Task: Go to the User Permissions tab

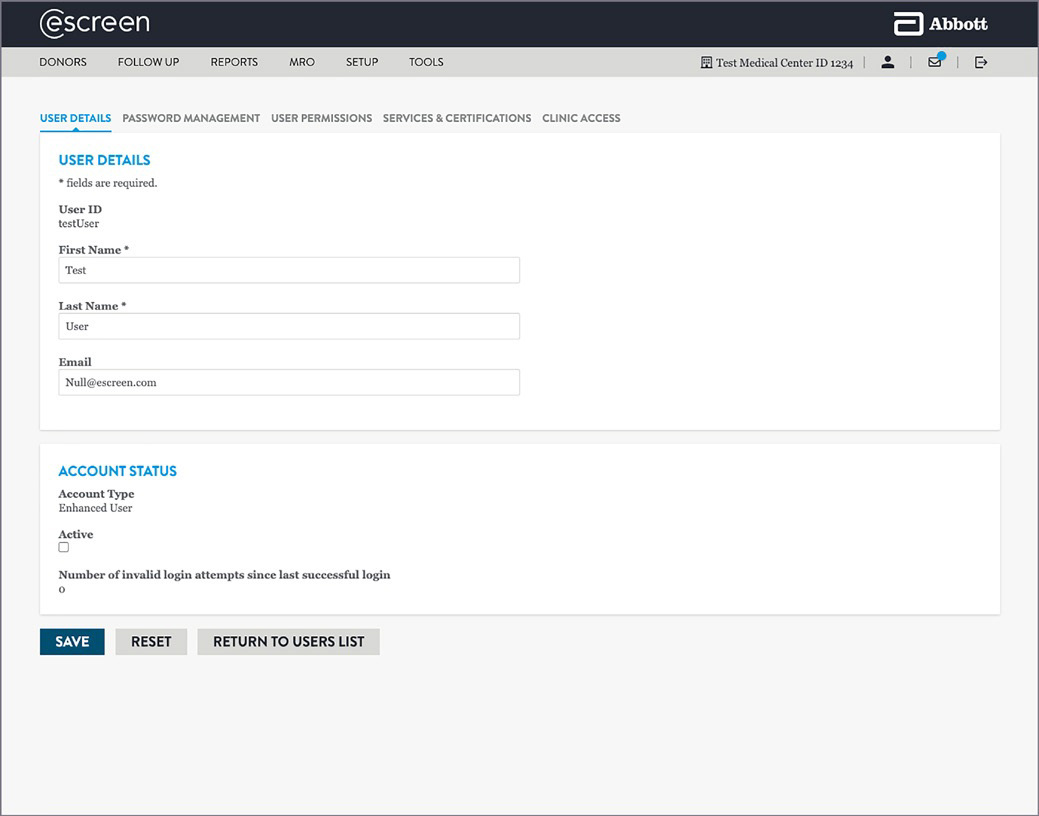Action: pyautogui.click(x=321, y=118)
